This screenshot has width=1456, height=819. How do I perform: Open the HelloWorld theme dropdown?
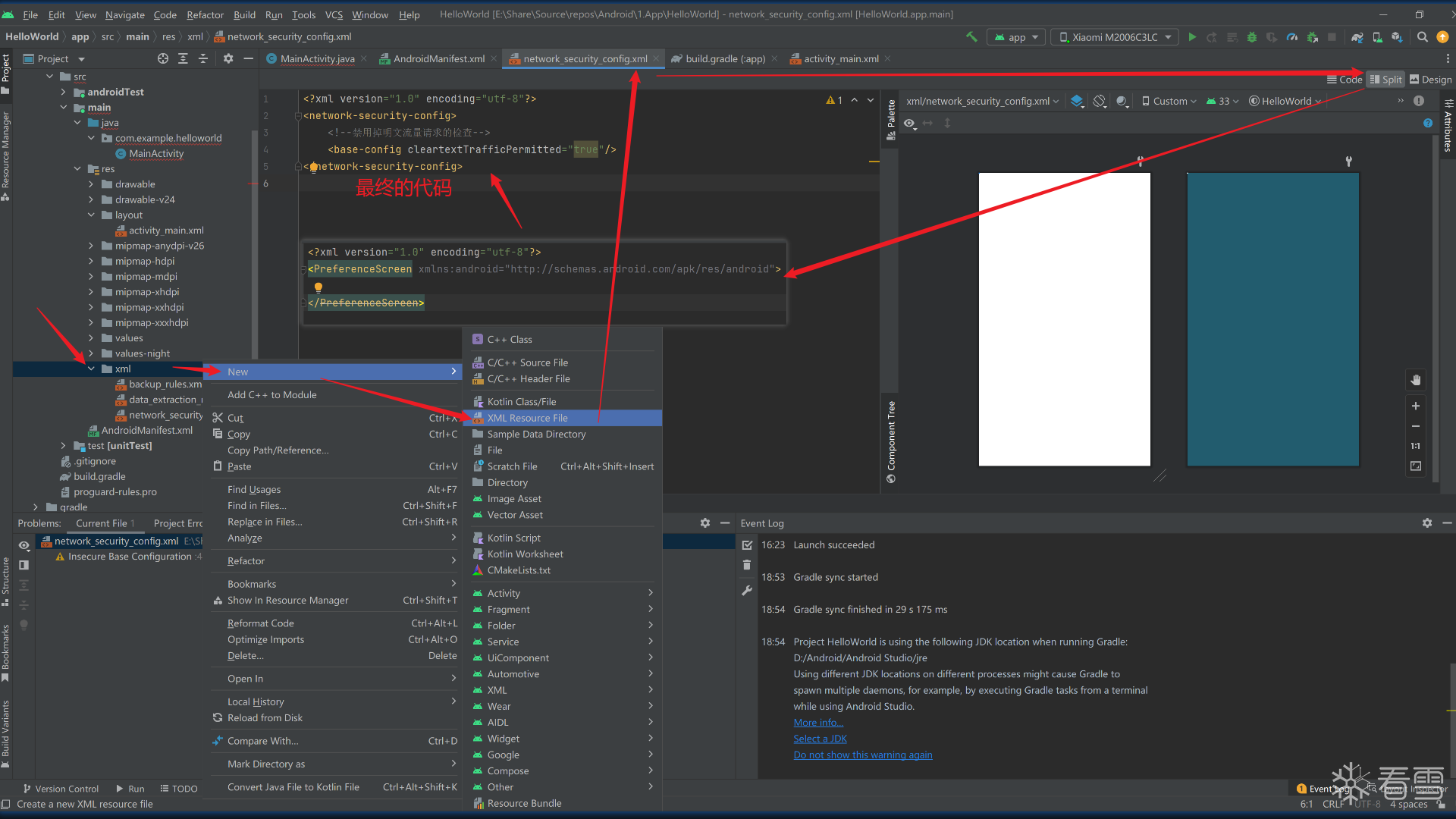pos(1285,101)
